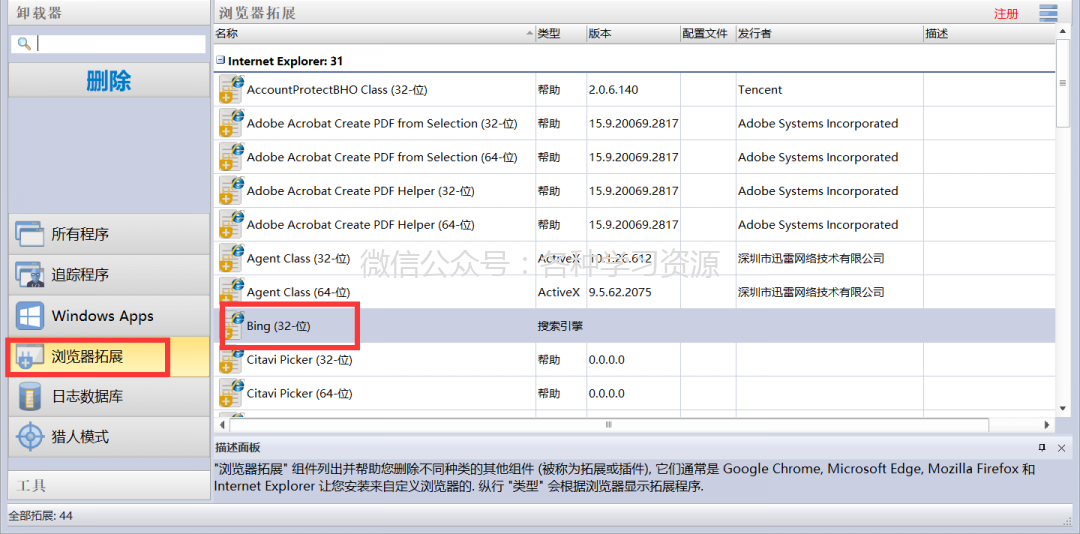Click the vertical scrollbar up arrow
1080x534 pixels.
pyautogui.click(x=1062, y=32)
